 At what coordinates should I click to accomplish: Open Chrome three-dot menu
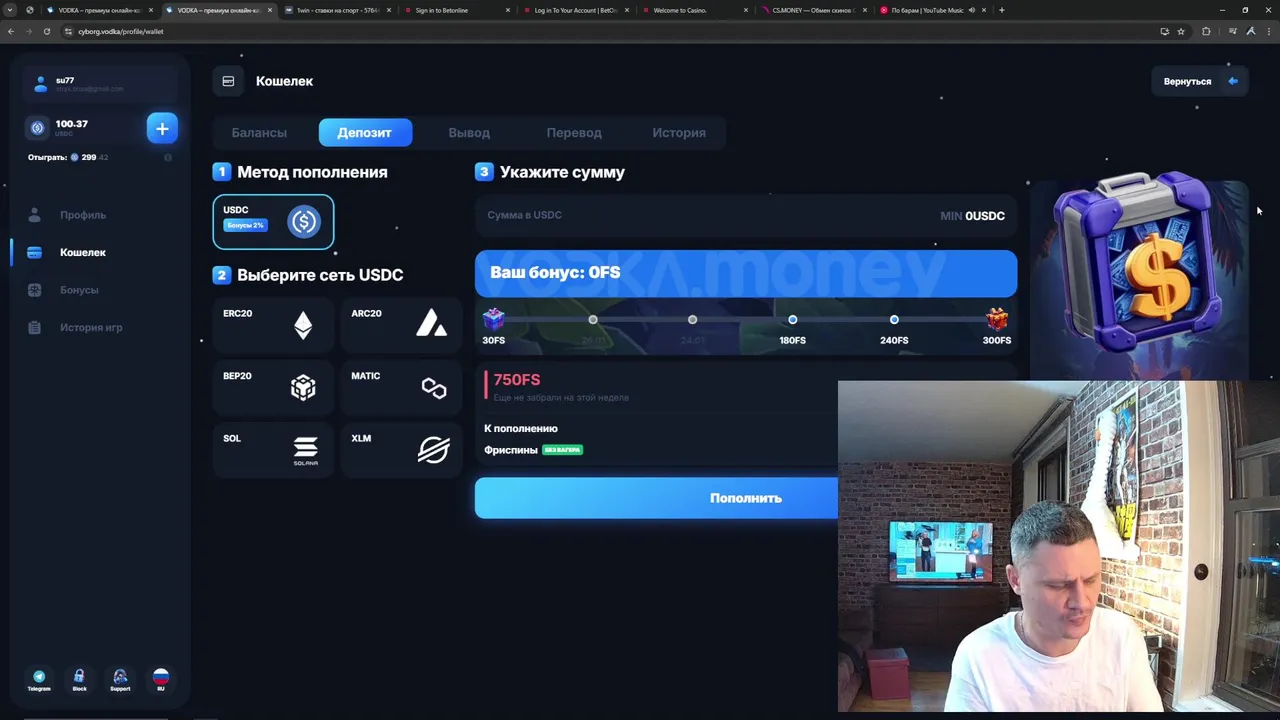pos(1269,31)
